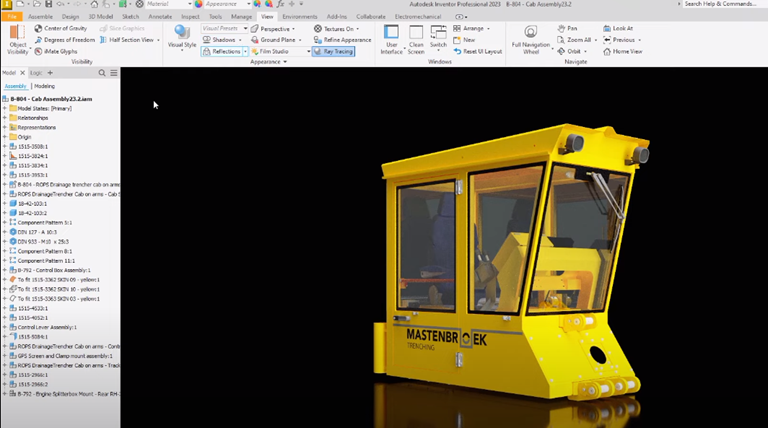
Task: Click the Home icon in quick access toolbar
Action: pyautogui.click(x=94, y=4)
